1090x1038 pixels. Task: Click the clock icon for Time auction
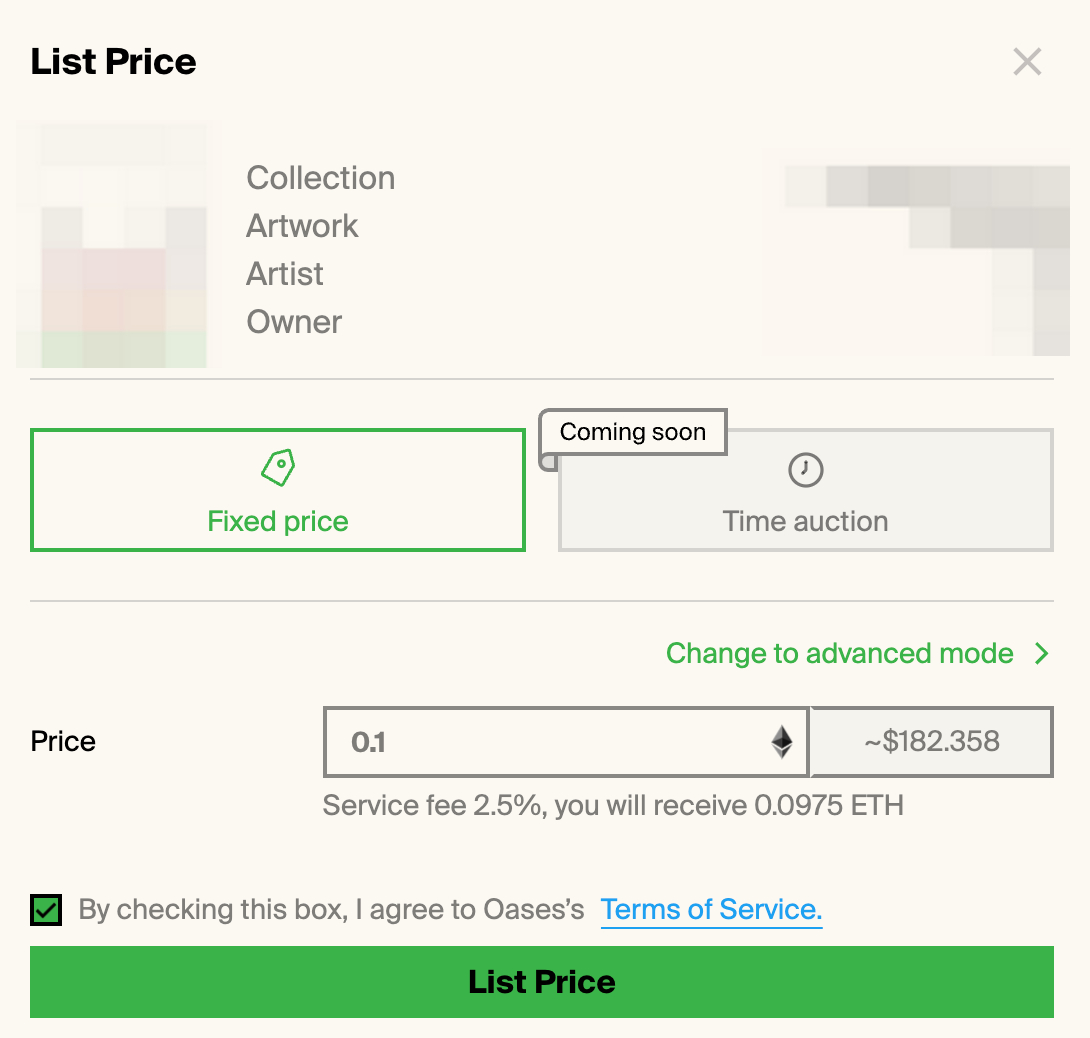tap(806, 470)
